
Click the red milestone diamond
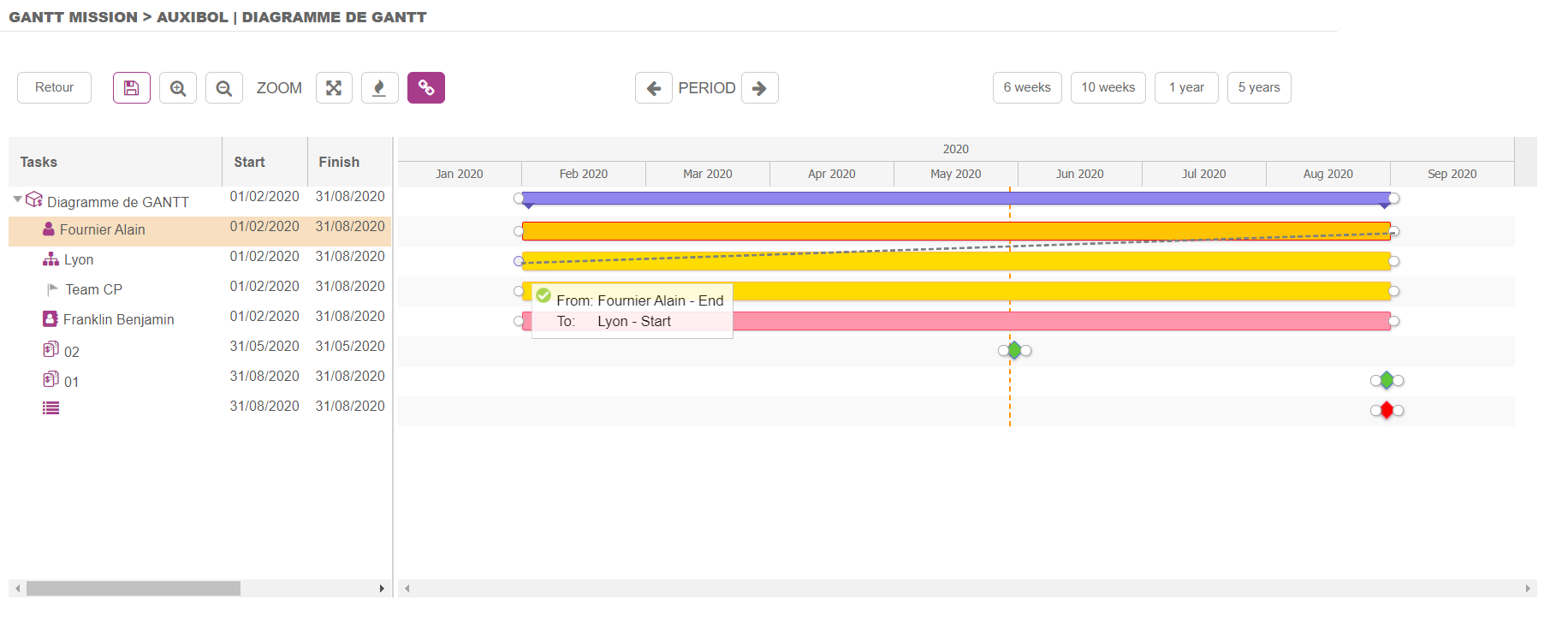point(1387,411)
